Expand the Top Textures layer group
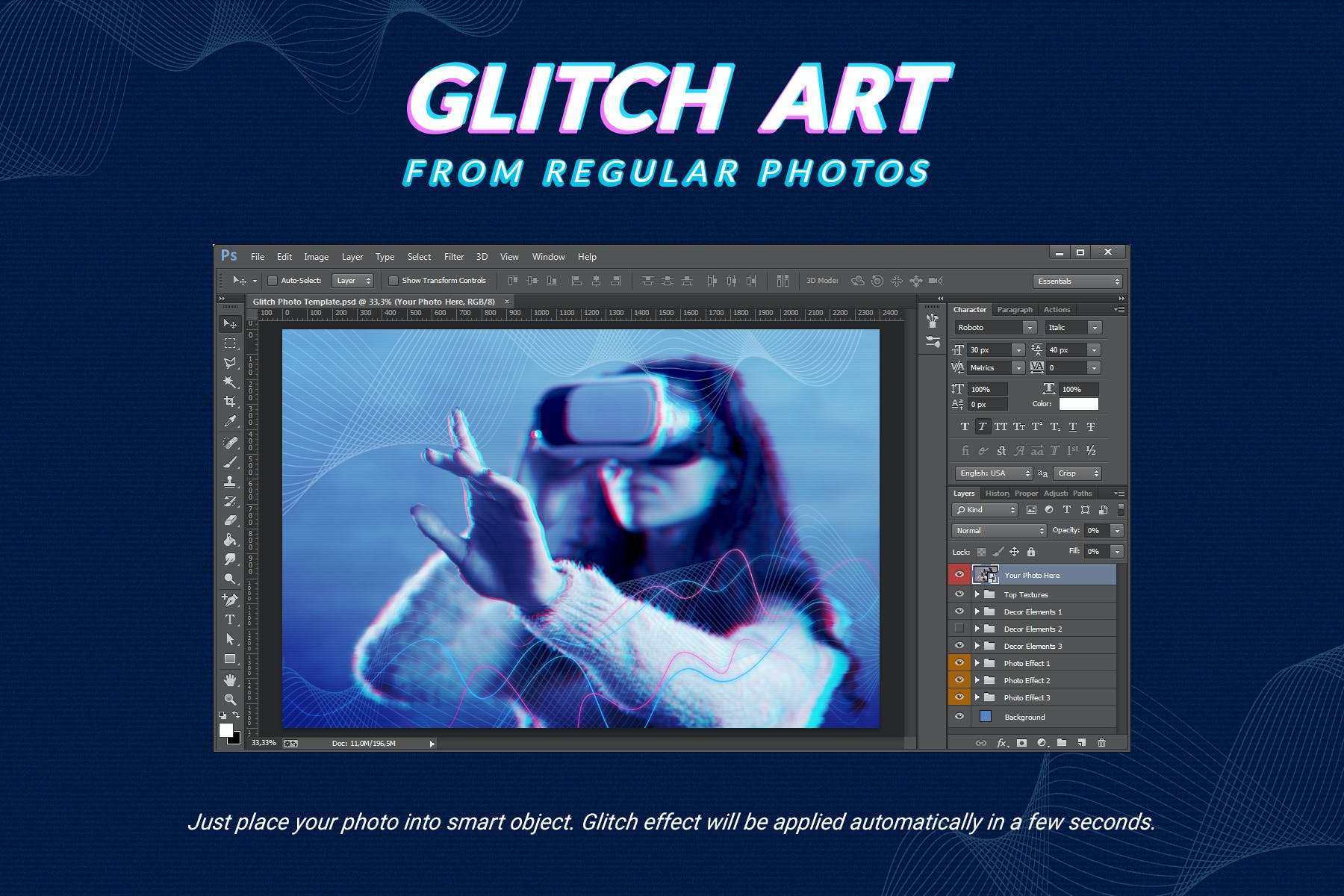The image size is (1344, 896). pyautogui.click(x=977, y=594)
